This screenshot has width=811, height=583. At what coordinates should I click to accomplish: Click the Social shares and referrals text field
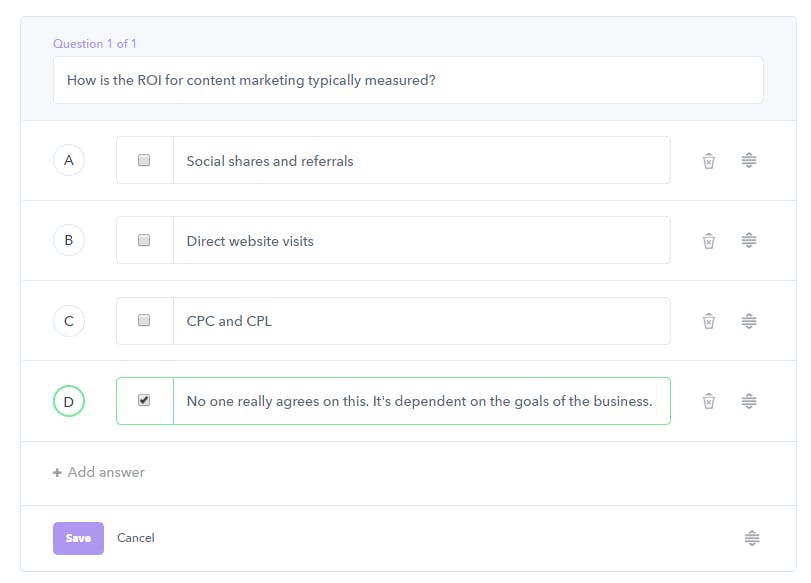[422, 160]
